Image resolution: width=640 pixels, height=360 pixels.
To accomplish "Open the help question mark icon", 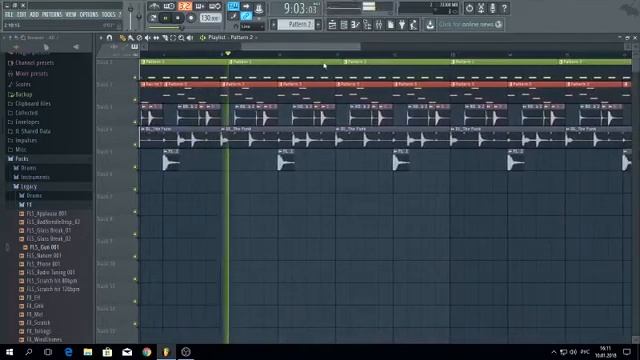I will (504, 8).
